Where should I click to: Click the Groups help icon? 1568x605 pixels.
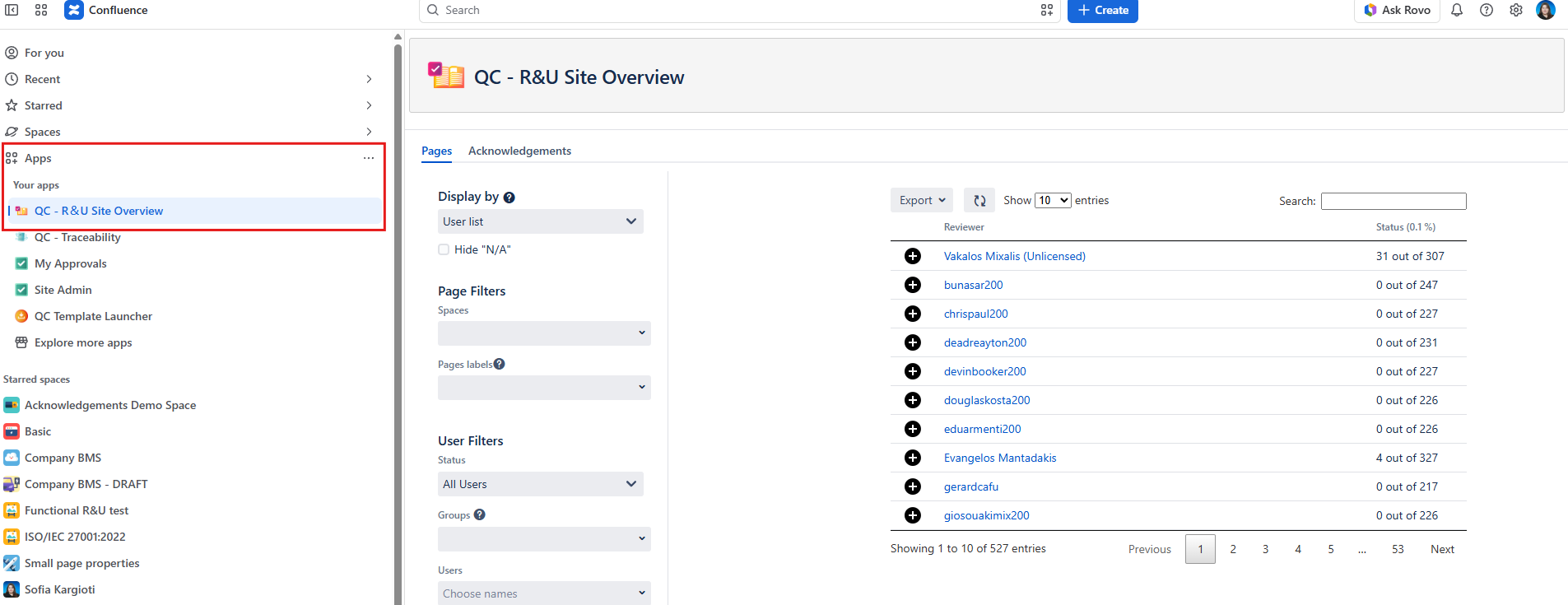[x=480, y=514]
